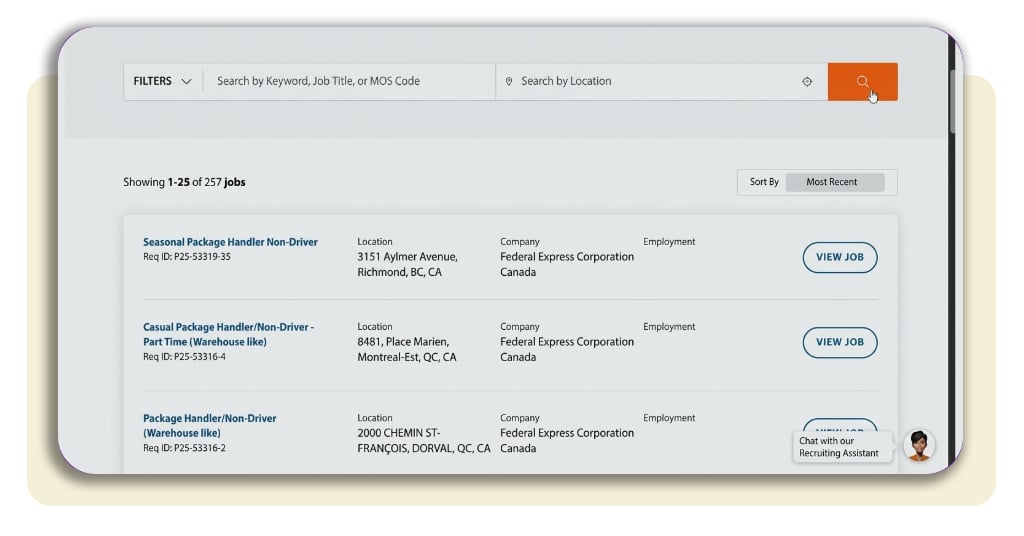Click the orange search magnifier button

pyautogui.click(x=862, y=82)
